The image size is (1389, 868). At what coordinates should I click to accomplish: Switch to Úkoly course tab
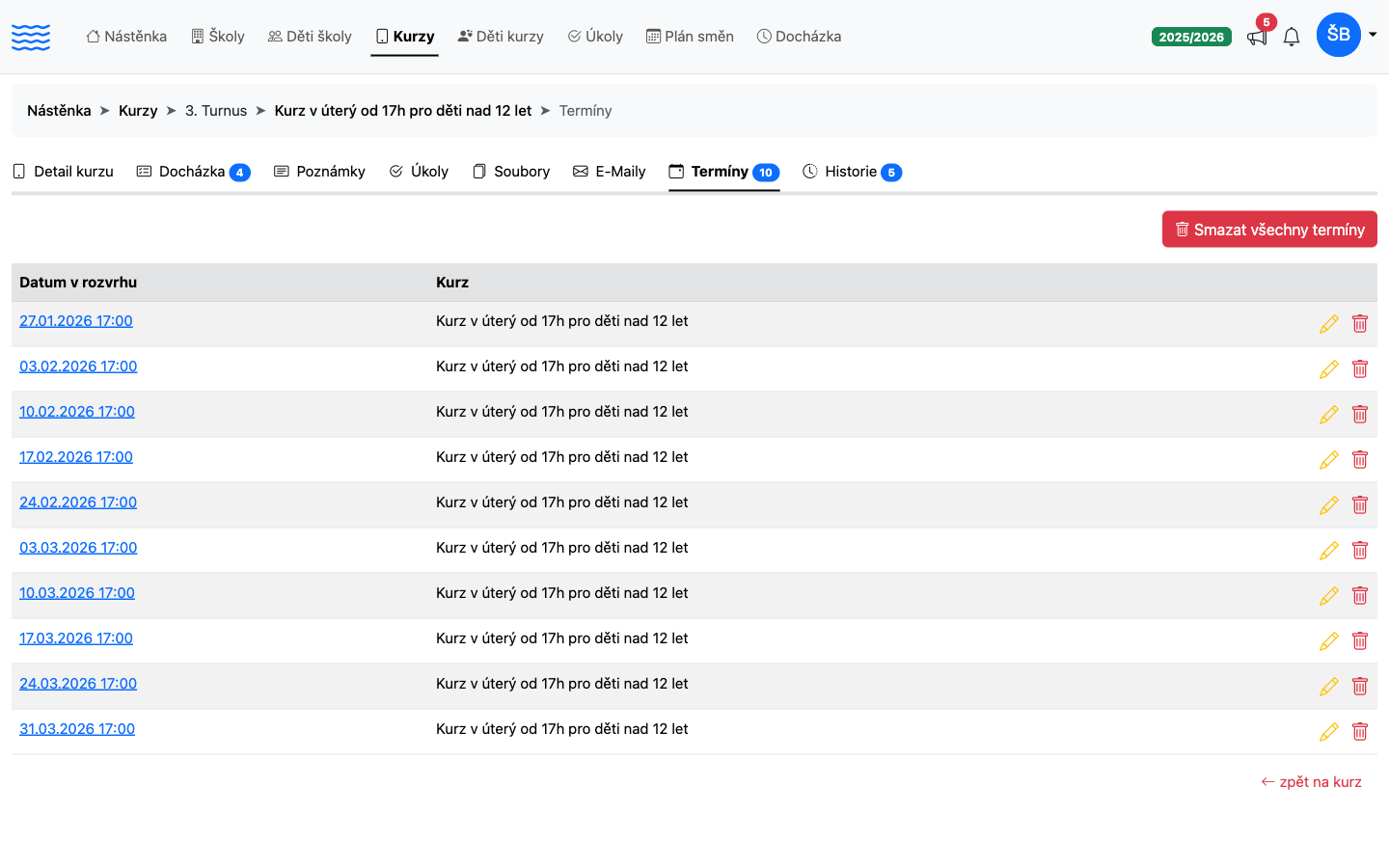[x=419, y=172]
